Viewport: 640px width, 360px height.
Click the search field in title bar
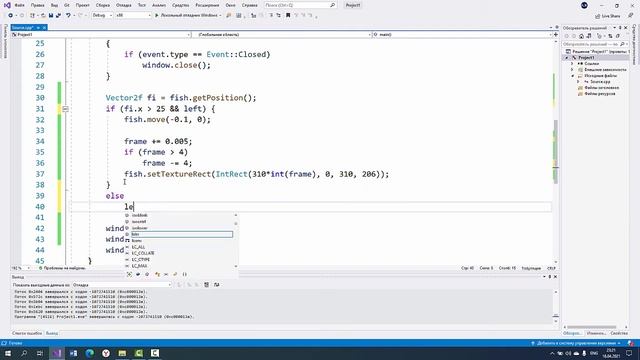300,5
